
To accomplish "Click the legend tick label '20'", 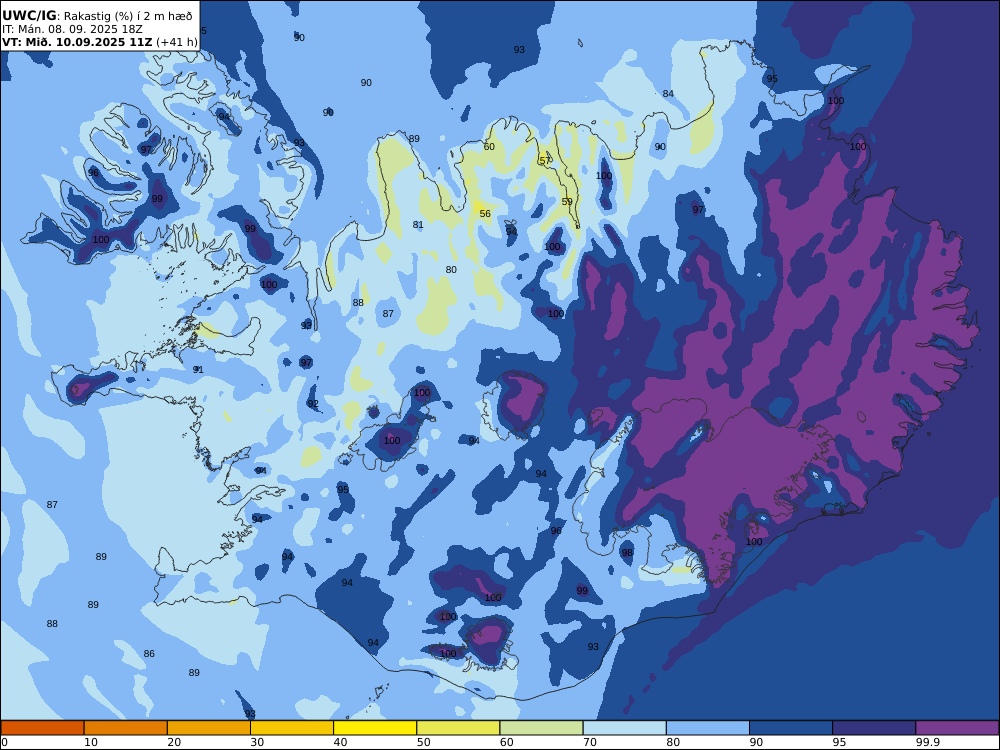I will pyautogui.click(x=174, y=742).
